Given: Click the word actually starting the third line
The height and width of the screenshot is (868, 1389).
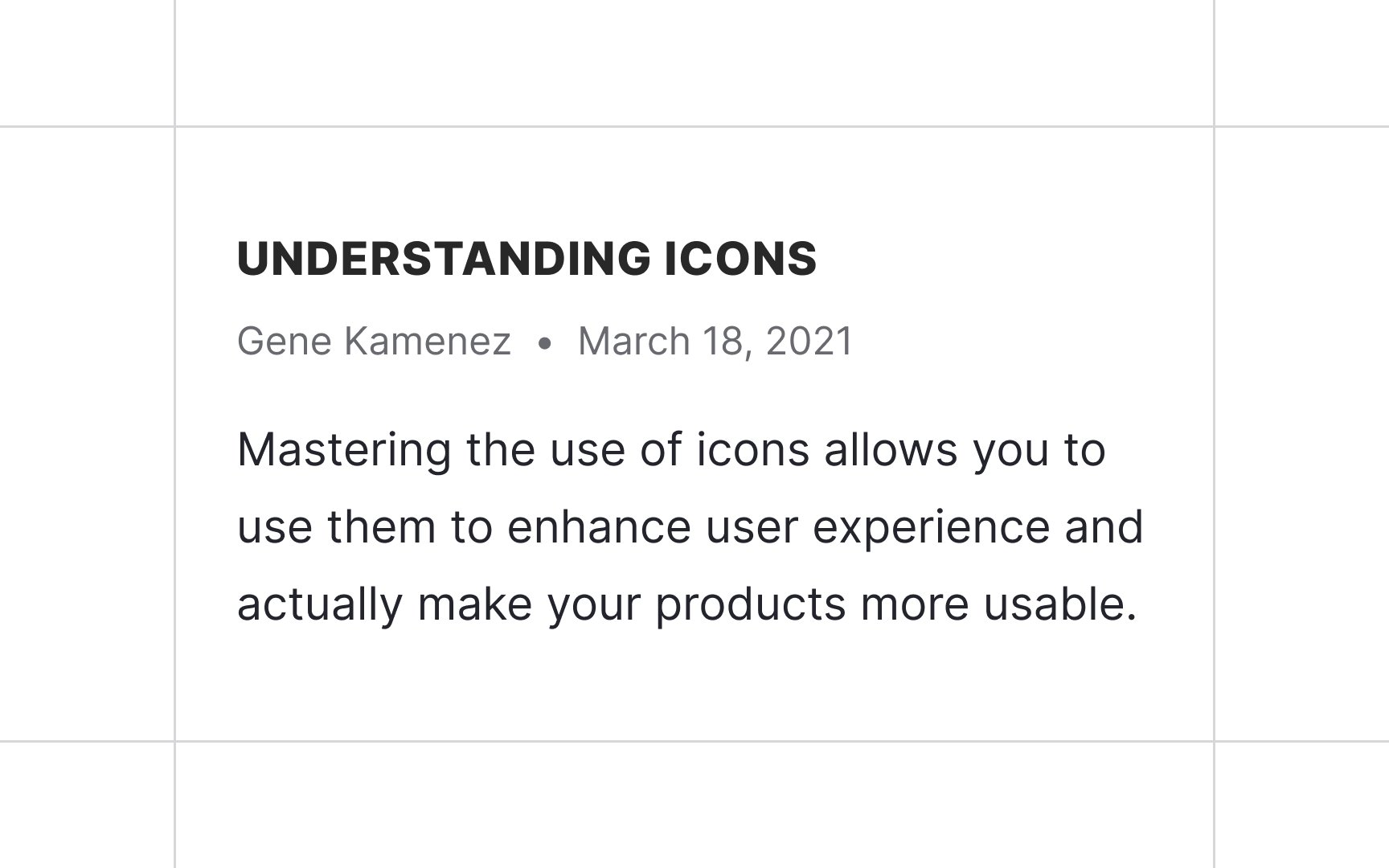Looking at the screenshot, I should tap(320, 606).
